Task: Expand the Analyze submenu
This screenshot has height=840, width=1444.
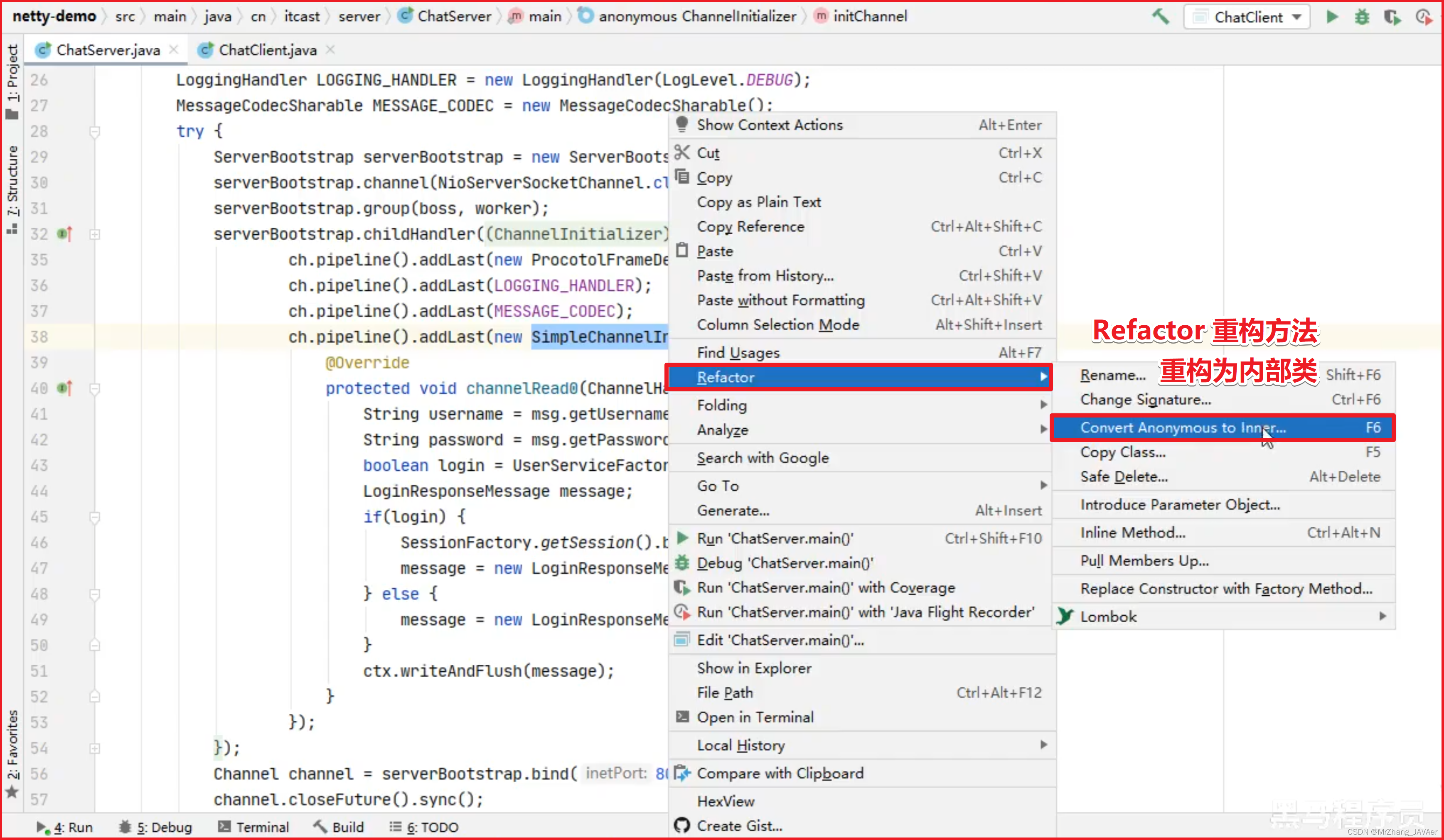Action: point(722,429)
